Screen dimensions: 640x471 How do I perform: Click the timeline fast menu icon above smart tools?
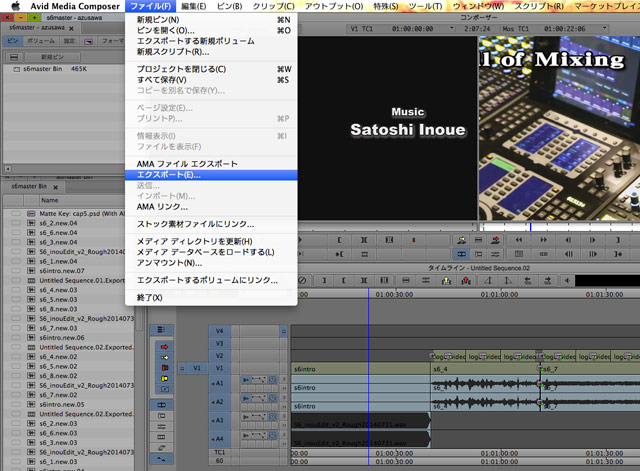(x=161, y=329)
